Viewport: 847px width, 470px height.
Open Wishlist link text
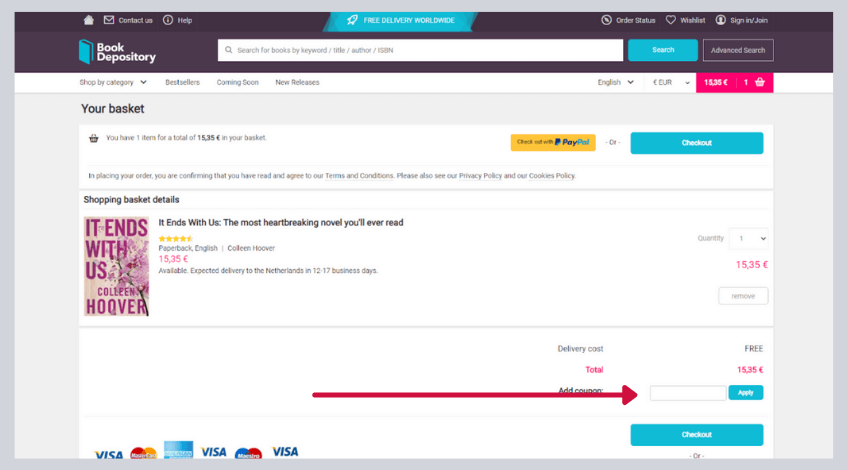point(693,20)
